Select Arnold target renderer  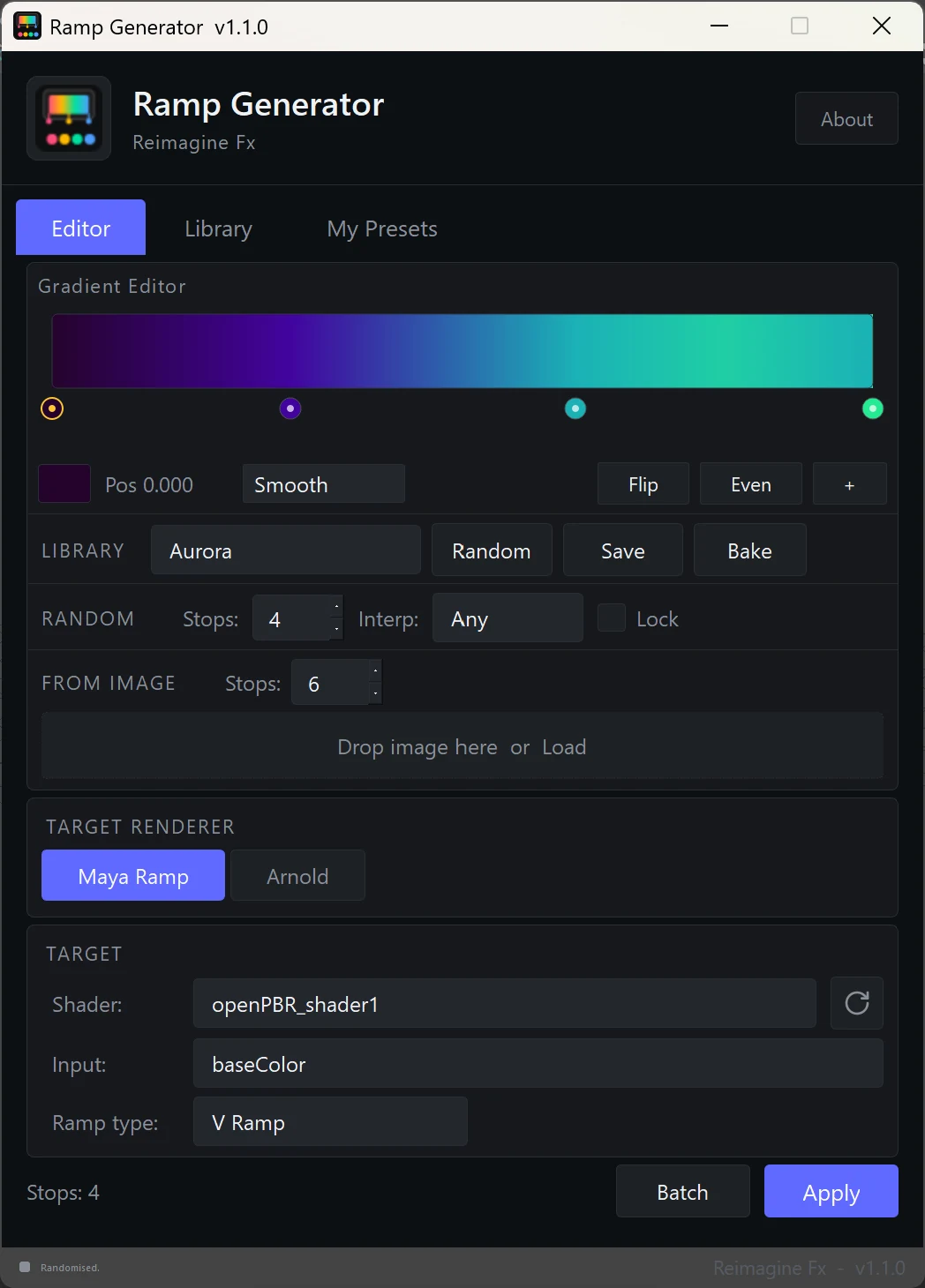point(297,875)
